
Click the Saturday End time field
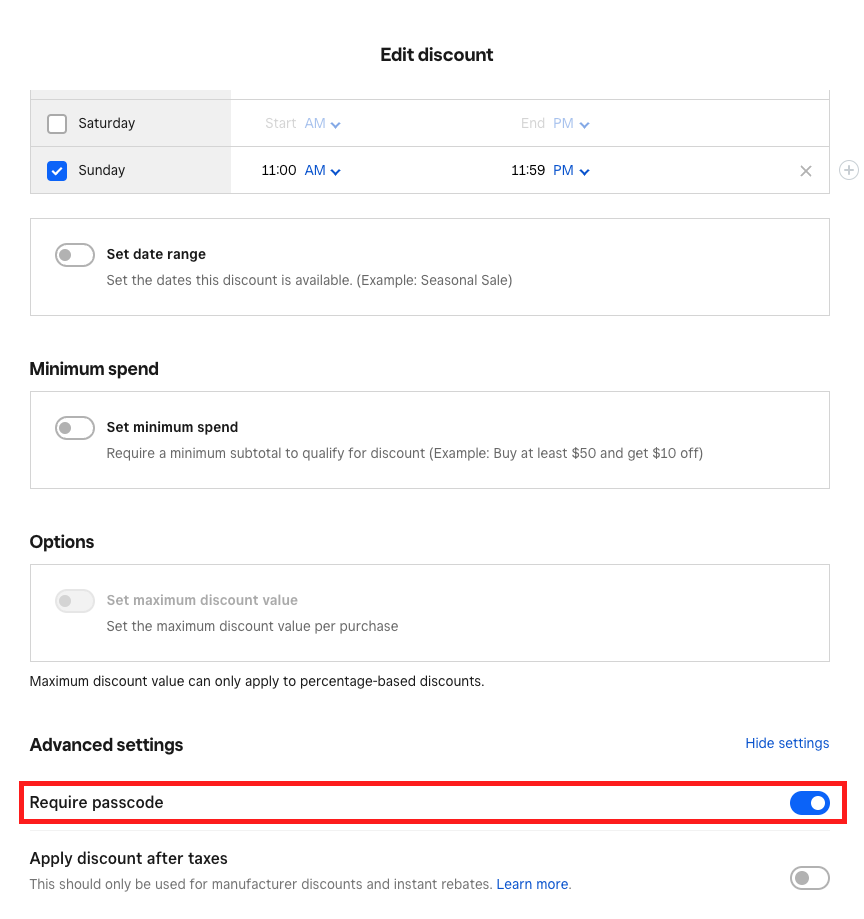coord(532,124)
